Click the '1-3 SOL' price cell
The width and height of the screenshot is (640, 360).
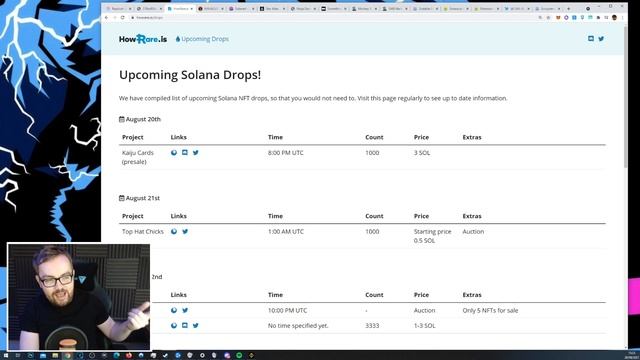coord(424,325)
